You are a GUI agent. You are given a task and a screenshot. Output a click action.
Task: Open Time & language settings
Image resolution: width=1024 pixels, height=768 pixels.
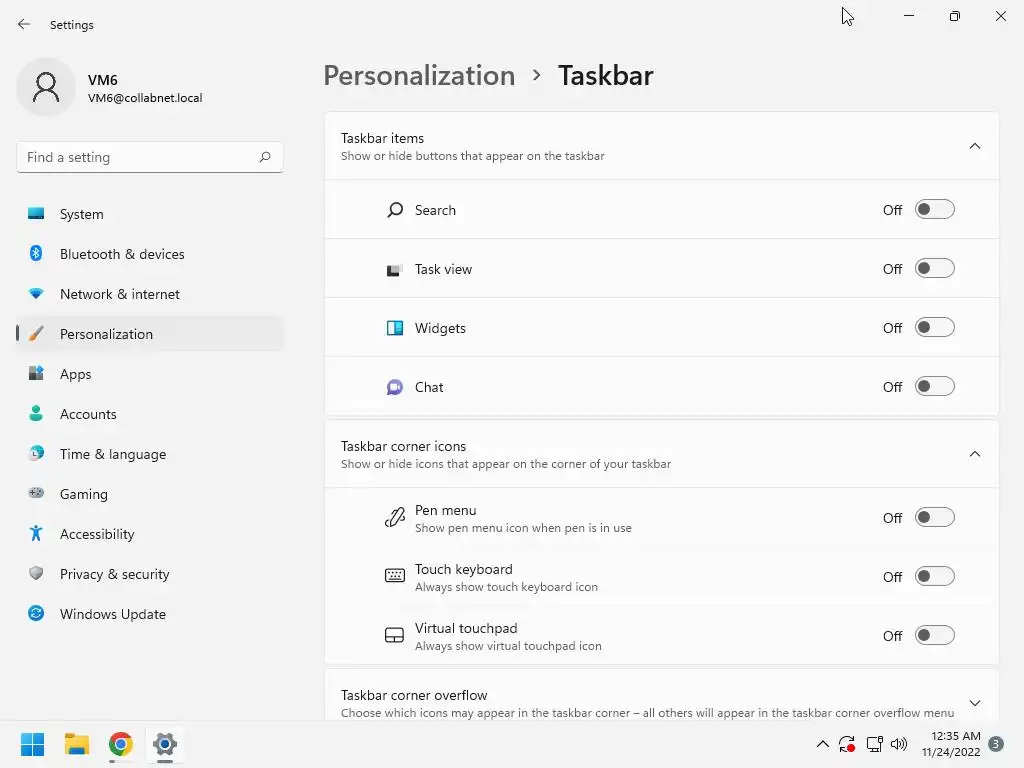(150, 453)
